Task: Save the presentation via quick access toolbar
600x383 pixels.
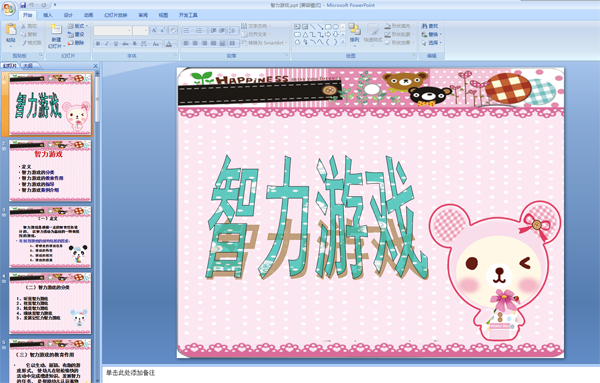Action: coord(23,5)
